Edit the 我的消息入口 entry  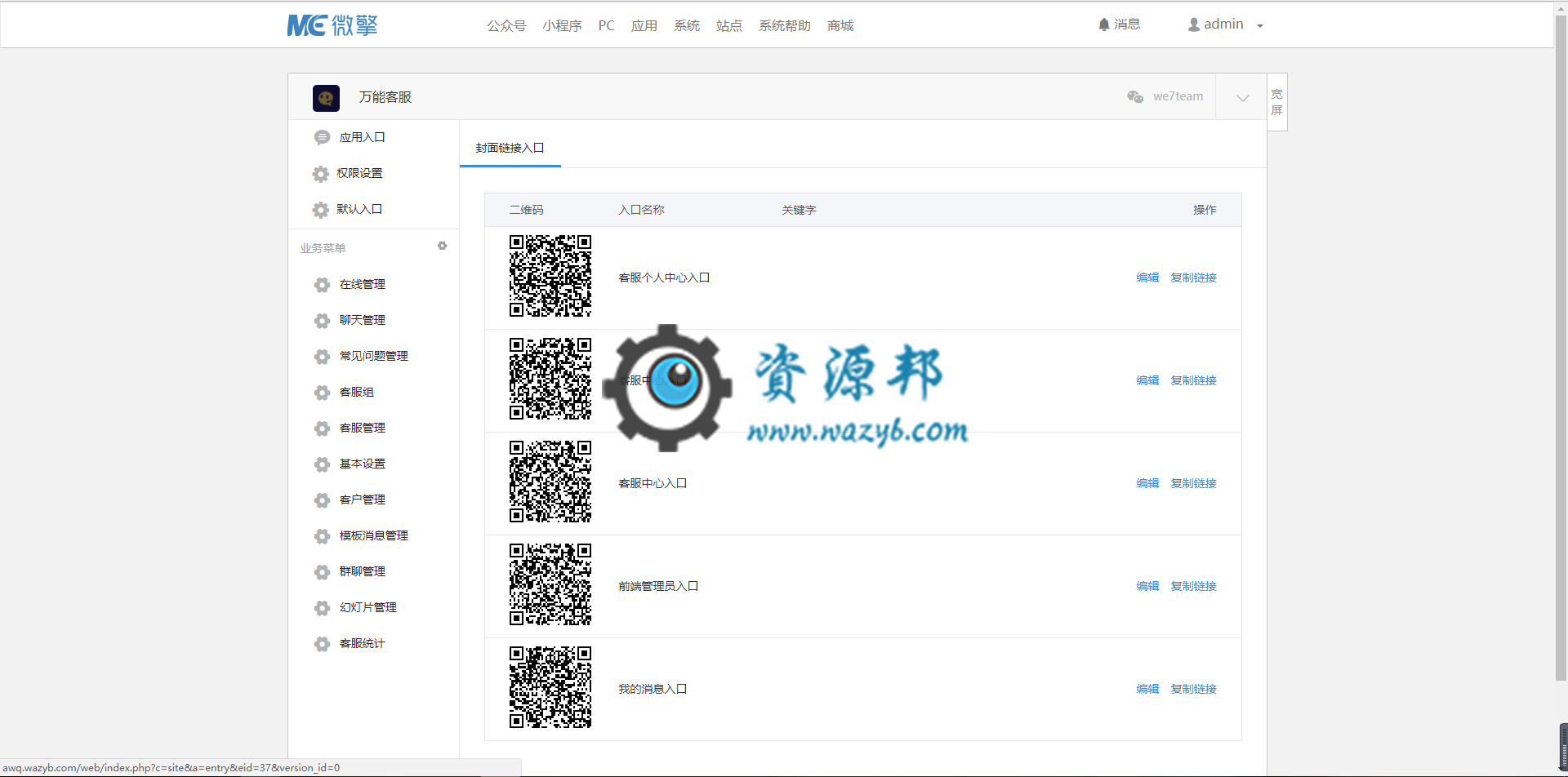tap(1147, 689)
